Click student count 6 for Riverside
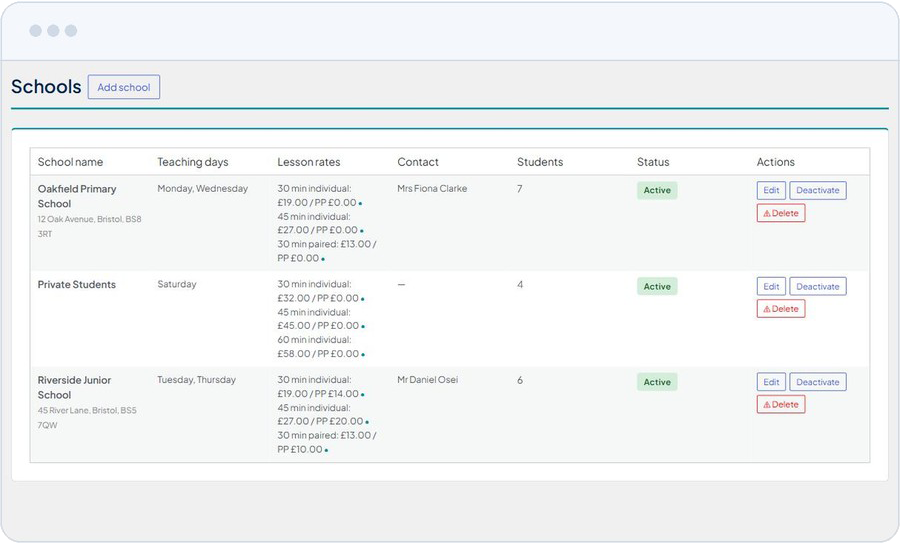 point(520,380)
